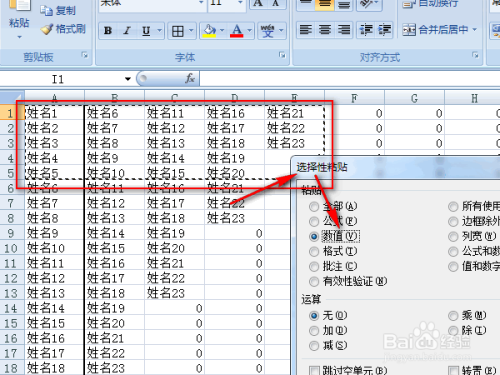Align text left

click(x=305, y=30)
